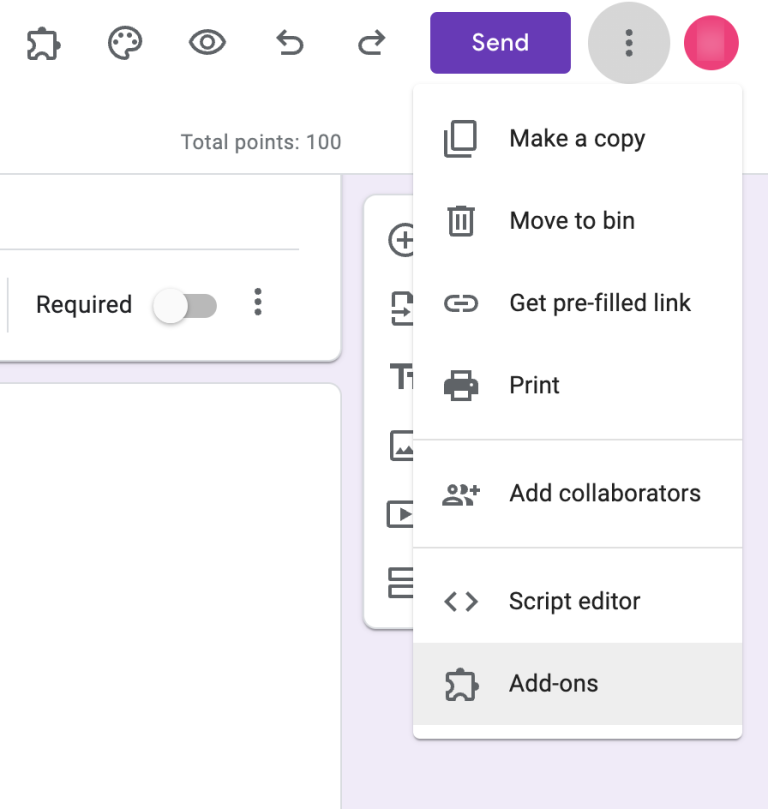Viewport: 768px width, 809px height.
Task: Open the question's three-dot options menu
Action: click(257, 302)
